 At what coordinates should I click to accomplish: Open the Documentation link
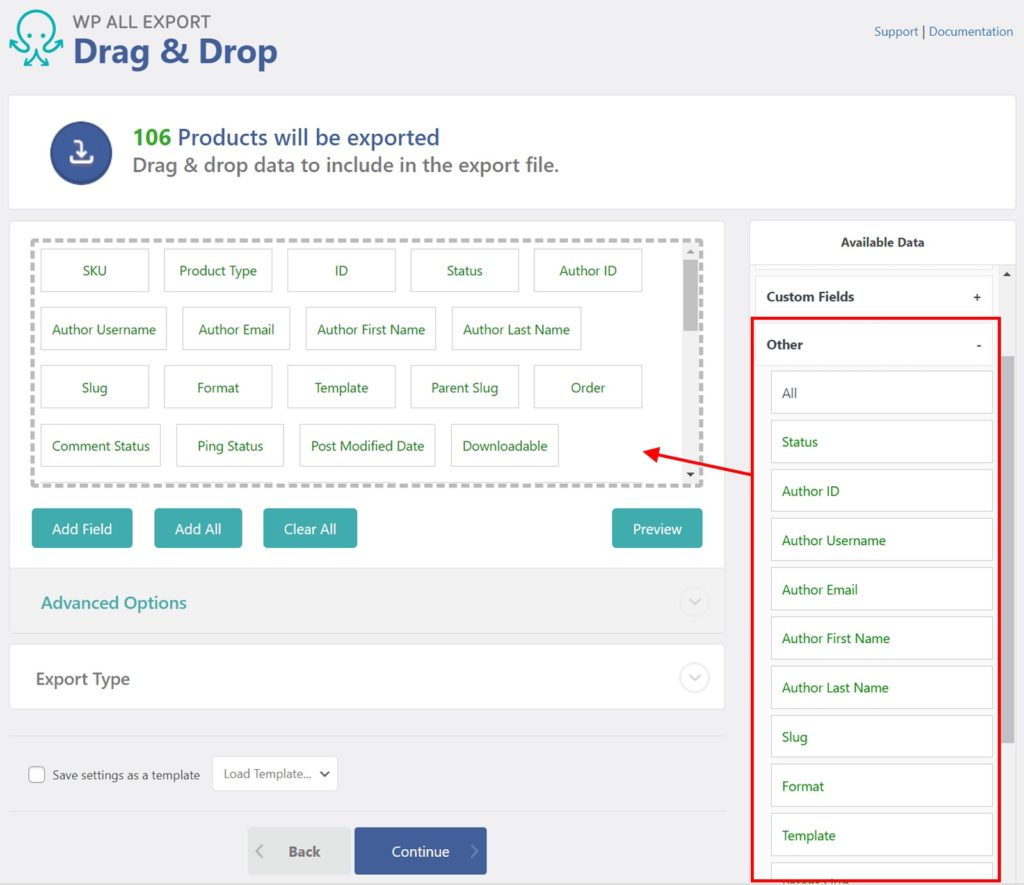(x=970, y=31)
